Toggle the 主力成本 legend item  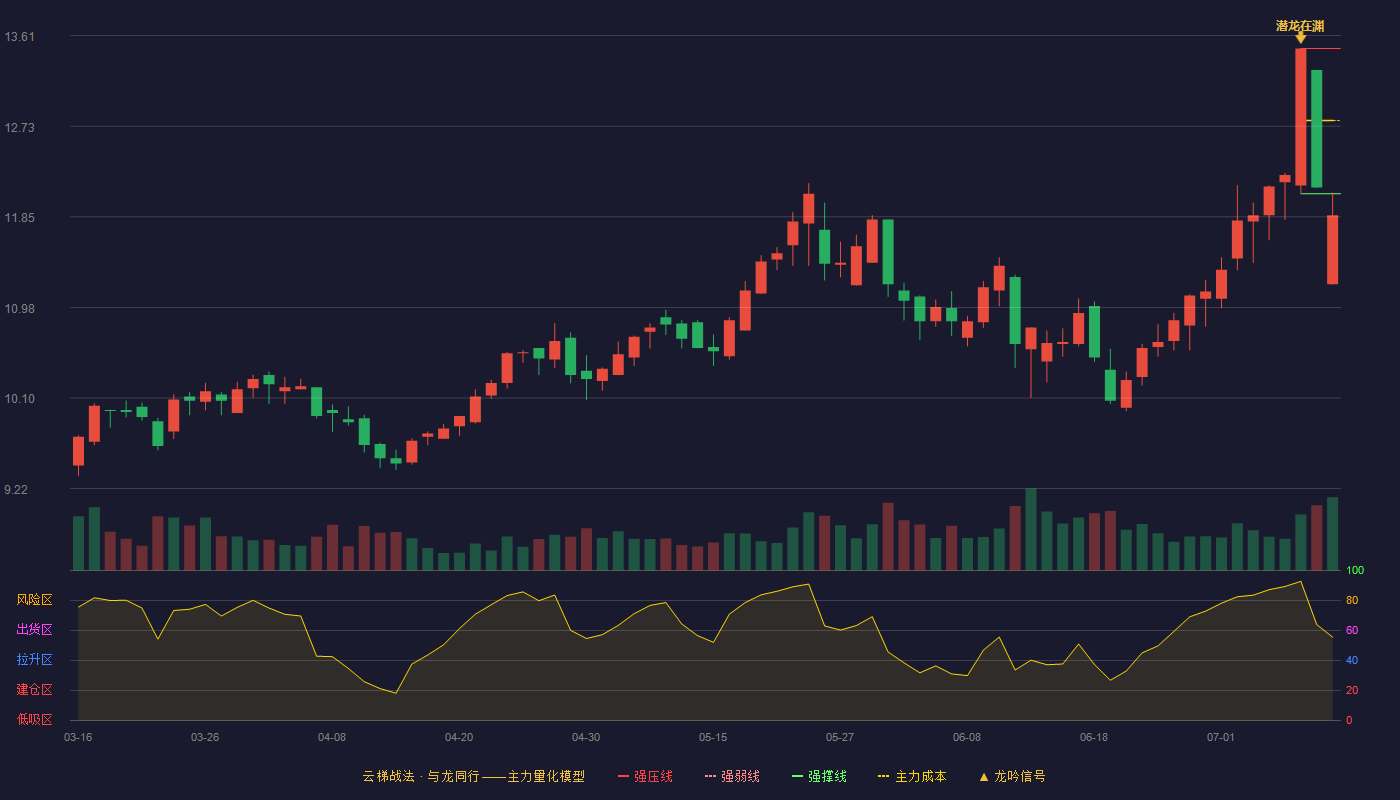(x=912, y=776)
